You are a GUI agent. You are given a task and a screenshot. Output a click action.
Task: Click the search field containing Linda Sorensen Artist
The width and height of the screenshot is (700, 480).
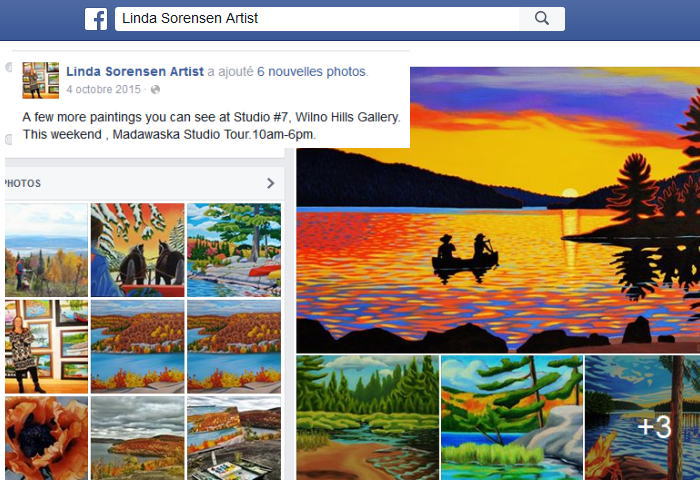317,18
